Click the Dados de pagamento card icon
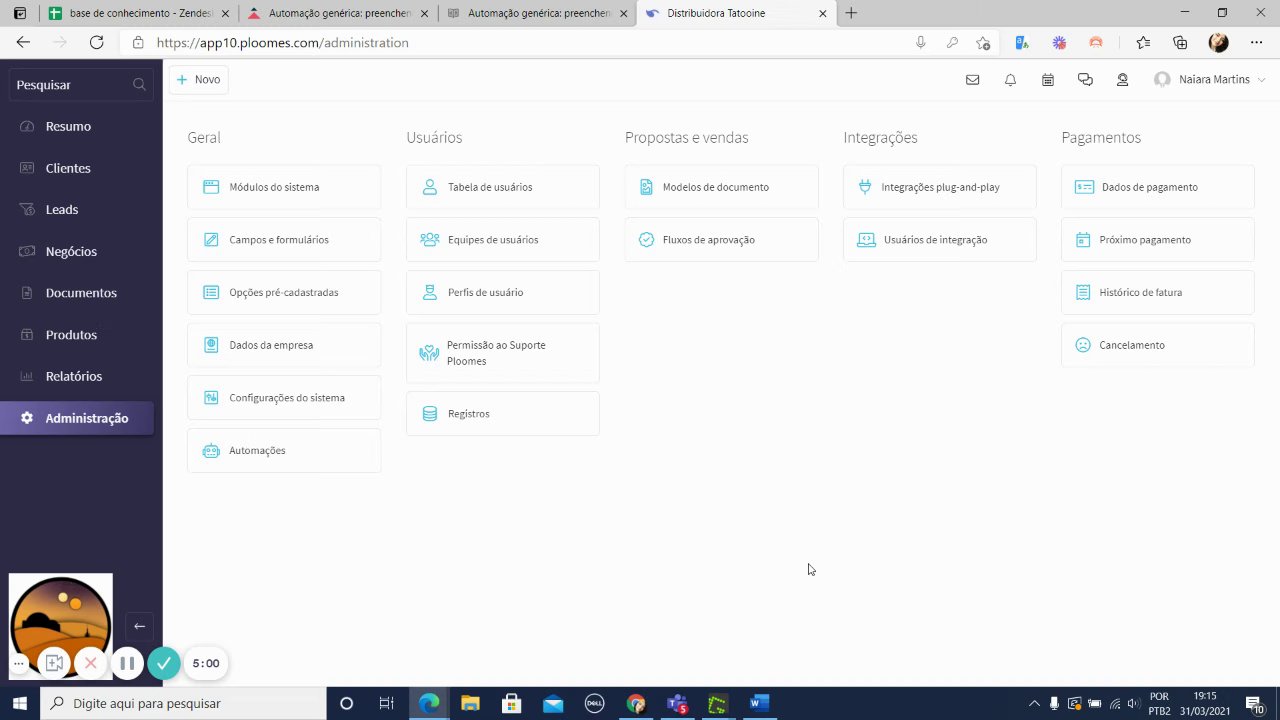This screenshot has height=720, width=1280. click(x=1084, y=187)
